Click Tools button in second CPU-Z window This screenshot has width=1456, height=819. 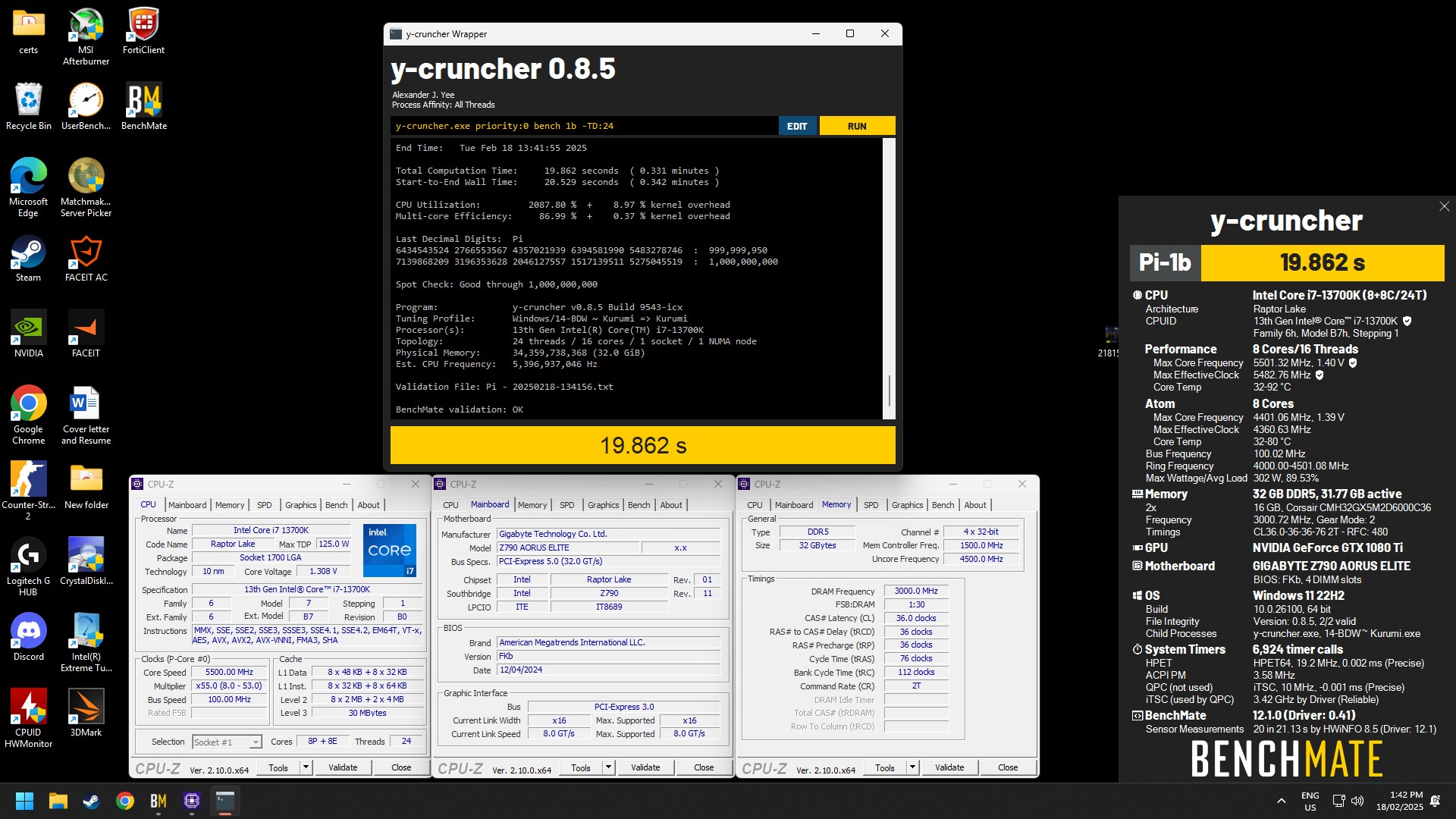(x=581, y=767)
